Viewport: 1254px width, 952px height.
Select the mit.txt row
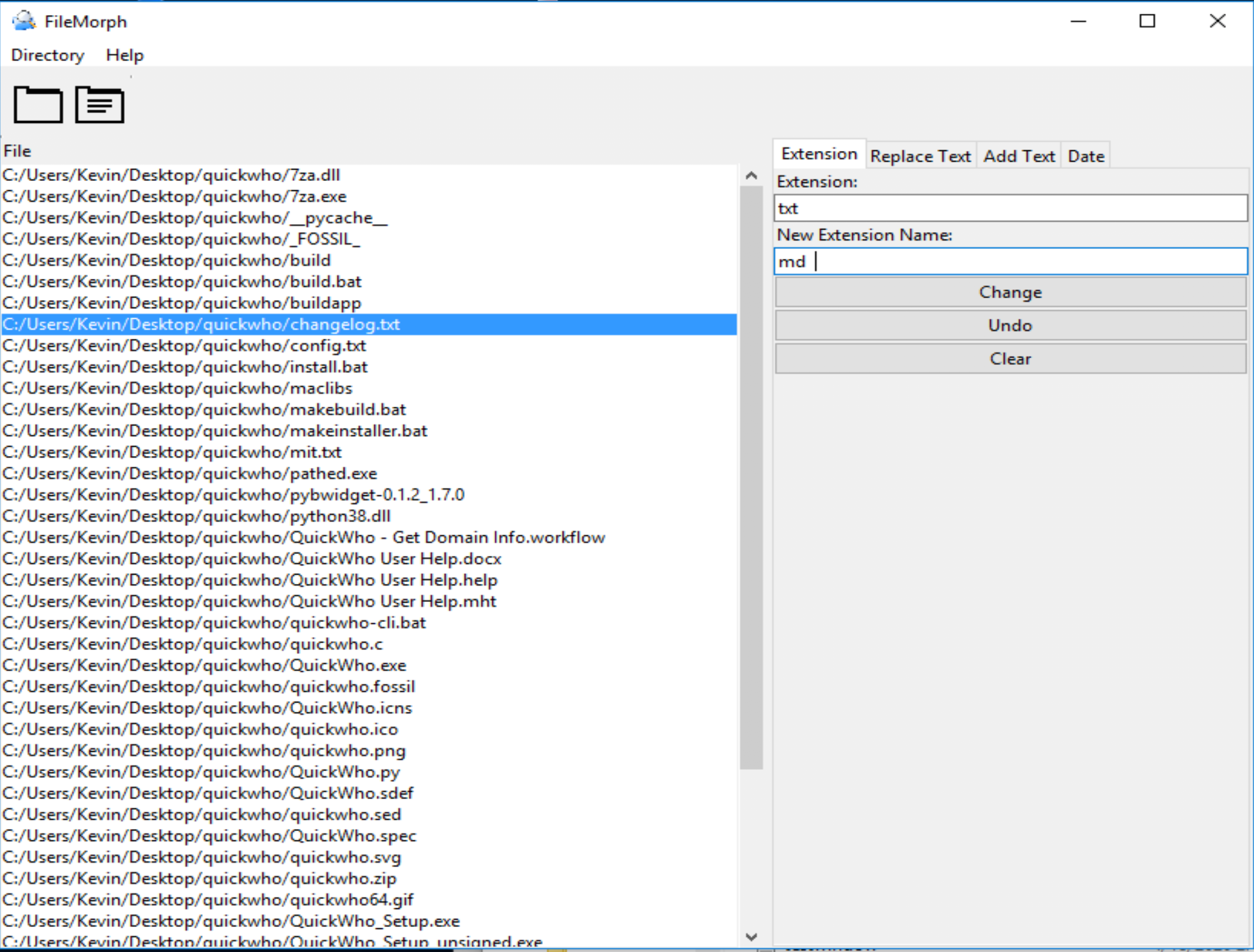pos(369,452)
